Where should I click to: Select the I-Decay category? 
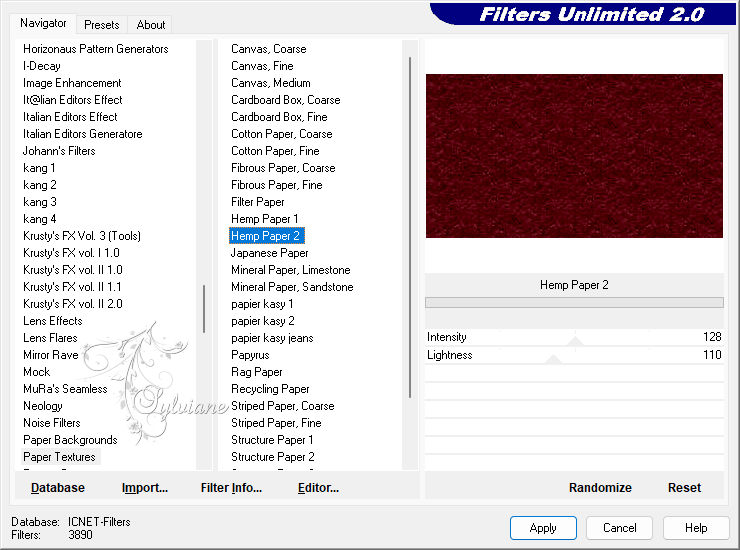pos(42,66)
